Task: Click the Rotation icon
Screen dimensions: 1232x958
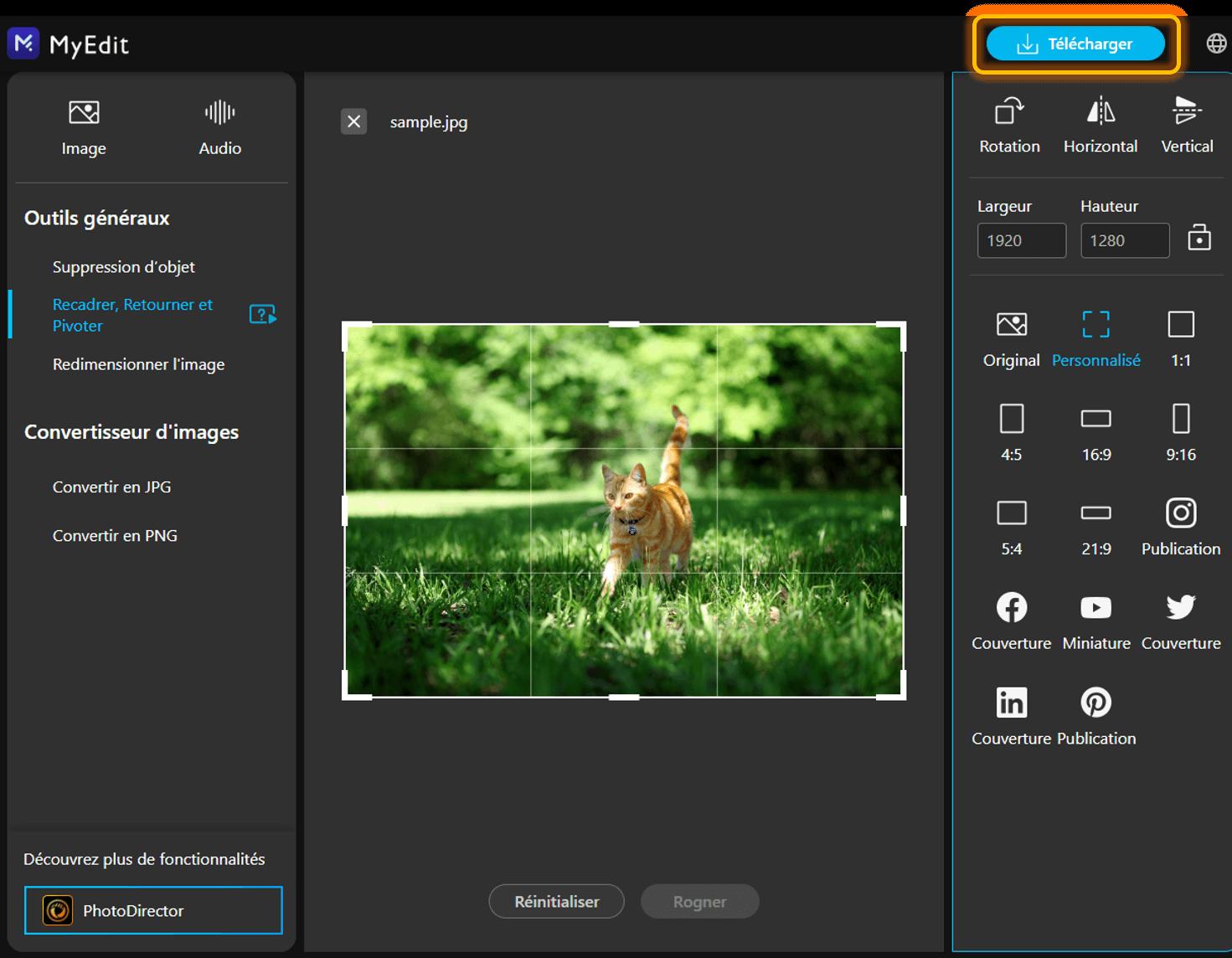Action: tap(1009, 111)
